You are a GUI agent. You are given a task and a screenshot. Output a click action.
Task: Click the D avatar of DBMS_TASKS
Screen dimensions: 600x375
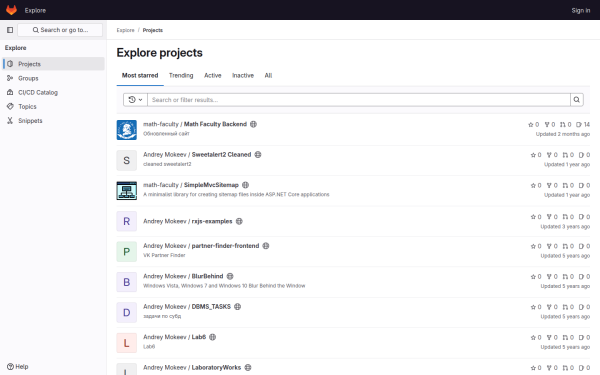(x=127, y=313)
